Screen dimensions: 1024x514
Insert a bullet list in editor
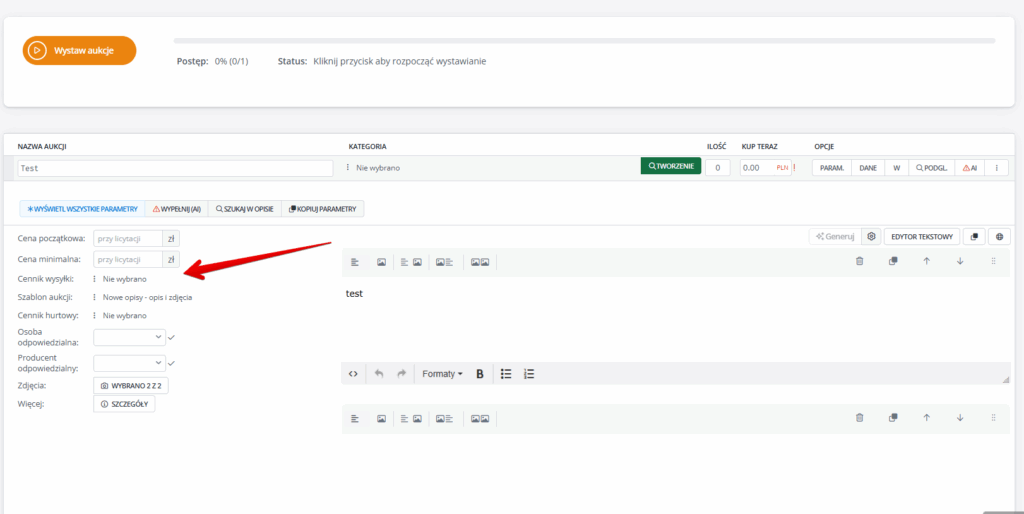click(x=506, y=374)
